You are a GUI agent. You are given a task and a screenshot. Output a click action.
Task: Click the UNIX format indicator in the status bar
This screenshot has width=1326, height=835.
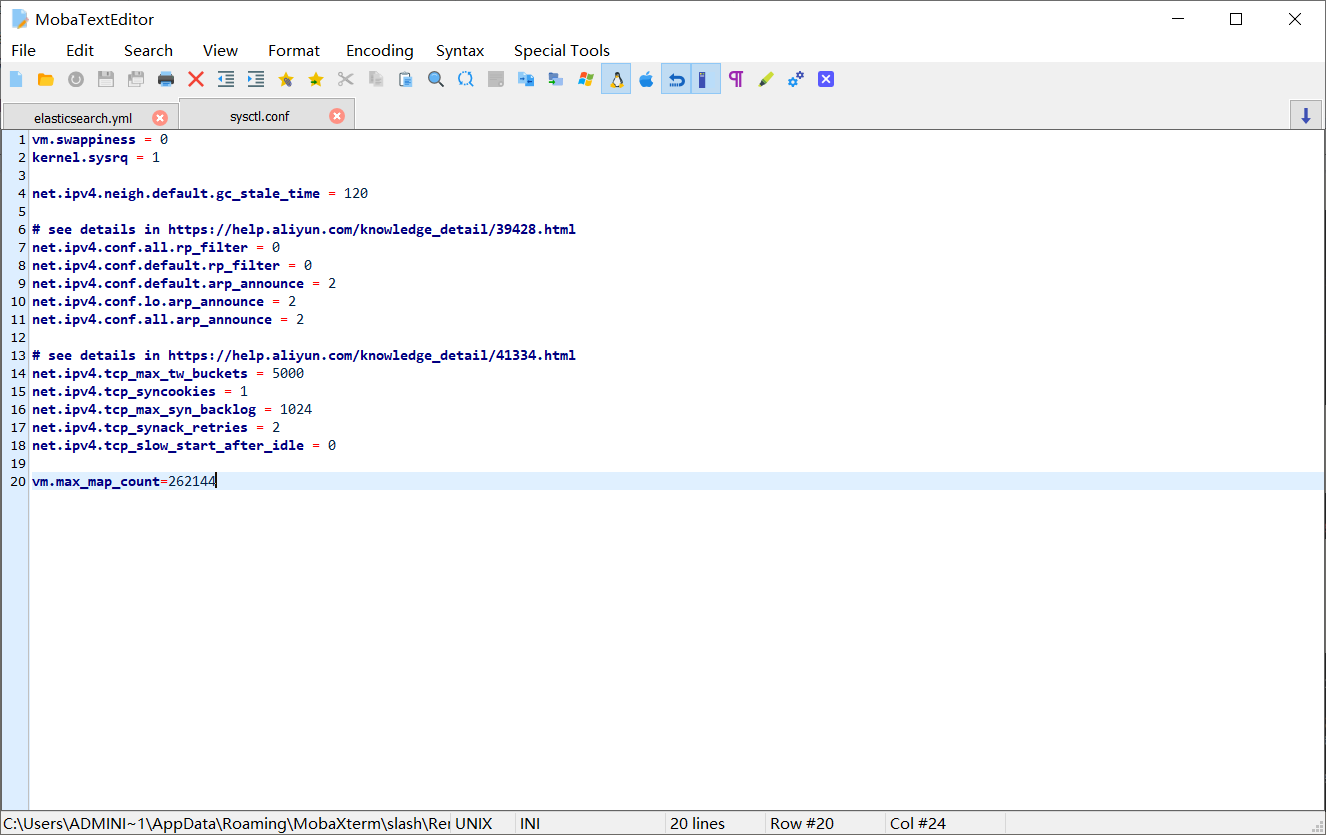click(474, 824)
